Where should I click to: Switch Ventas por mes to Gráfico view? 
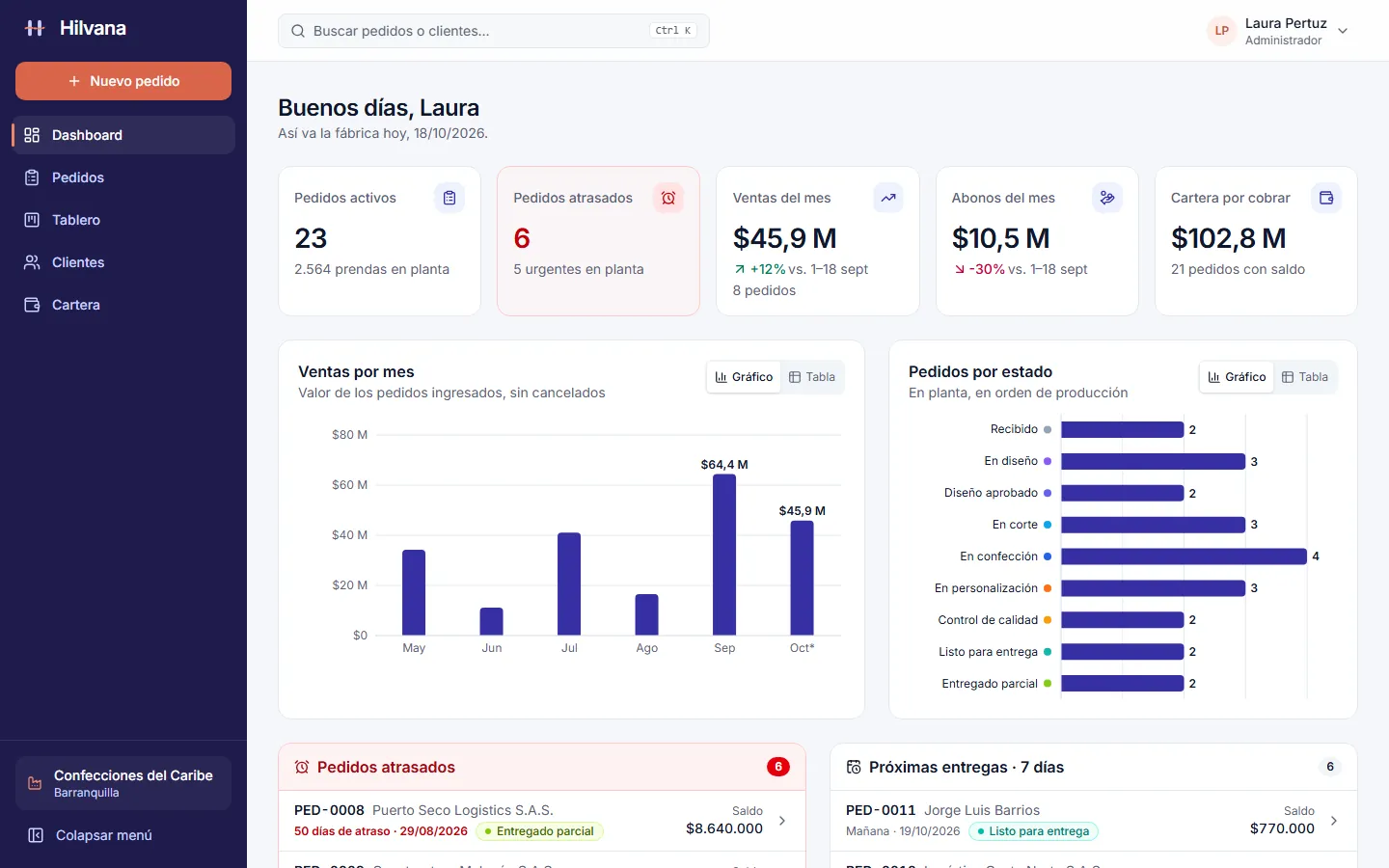point(744,377)
